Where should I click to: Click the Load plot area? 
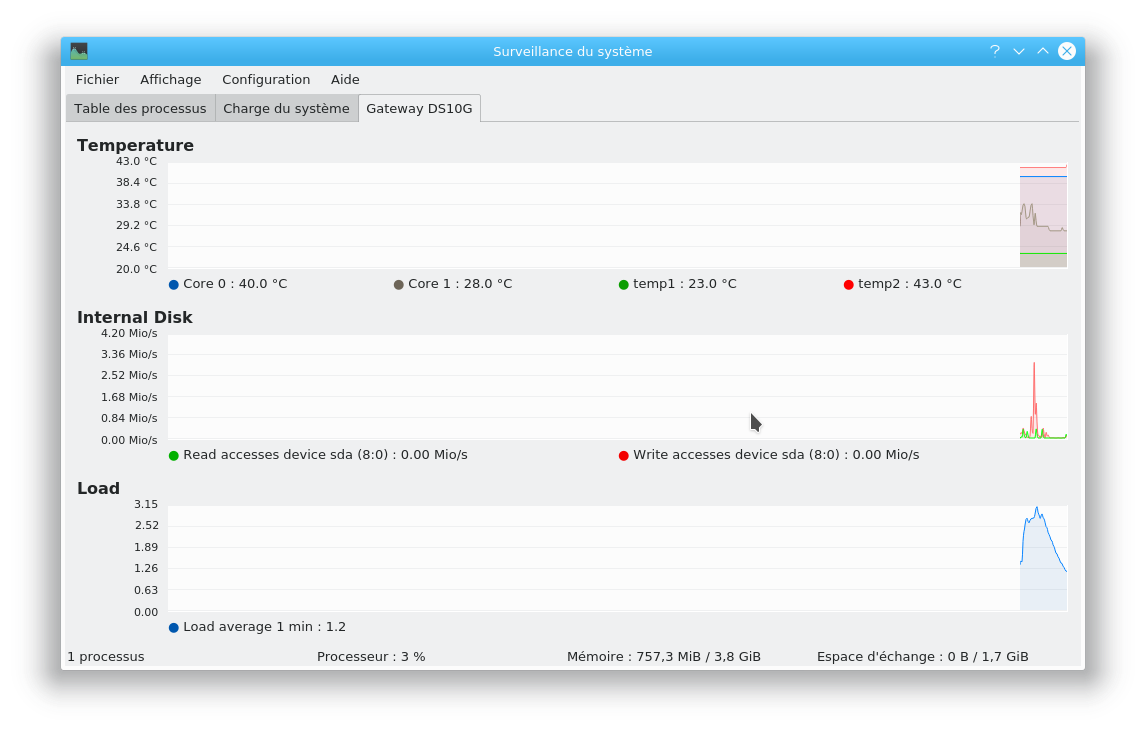coord(618,558)
